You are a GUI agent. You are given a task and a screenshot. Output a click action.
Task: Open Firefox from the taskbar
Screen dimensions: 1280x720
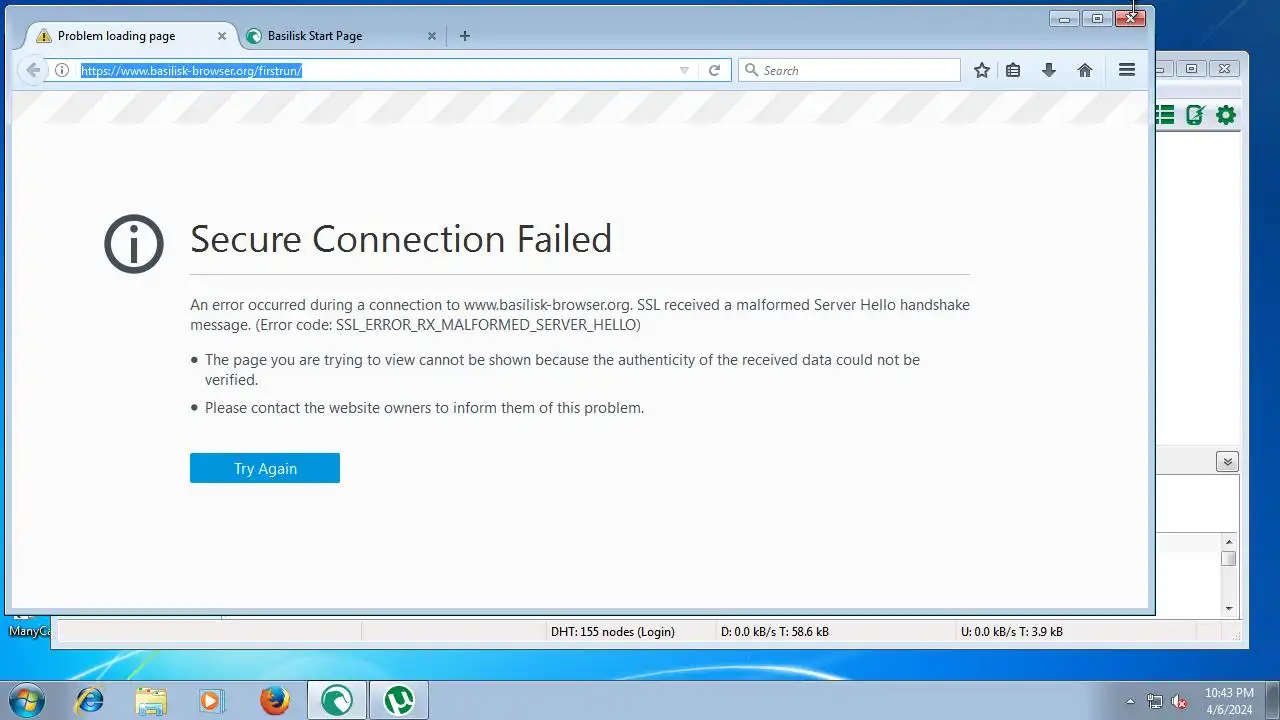tap(275, 700)
